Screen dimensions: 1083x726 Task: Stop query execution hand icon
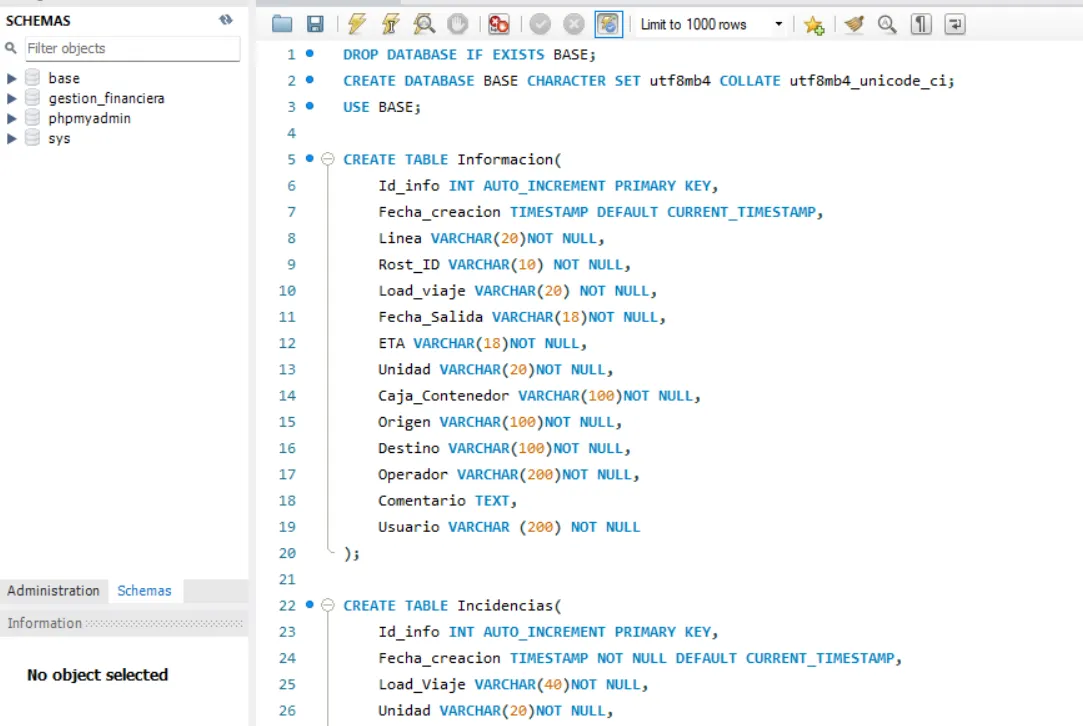(x=457, y=24)
